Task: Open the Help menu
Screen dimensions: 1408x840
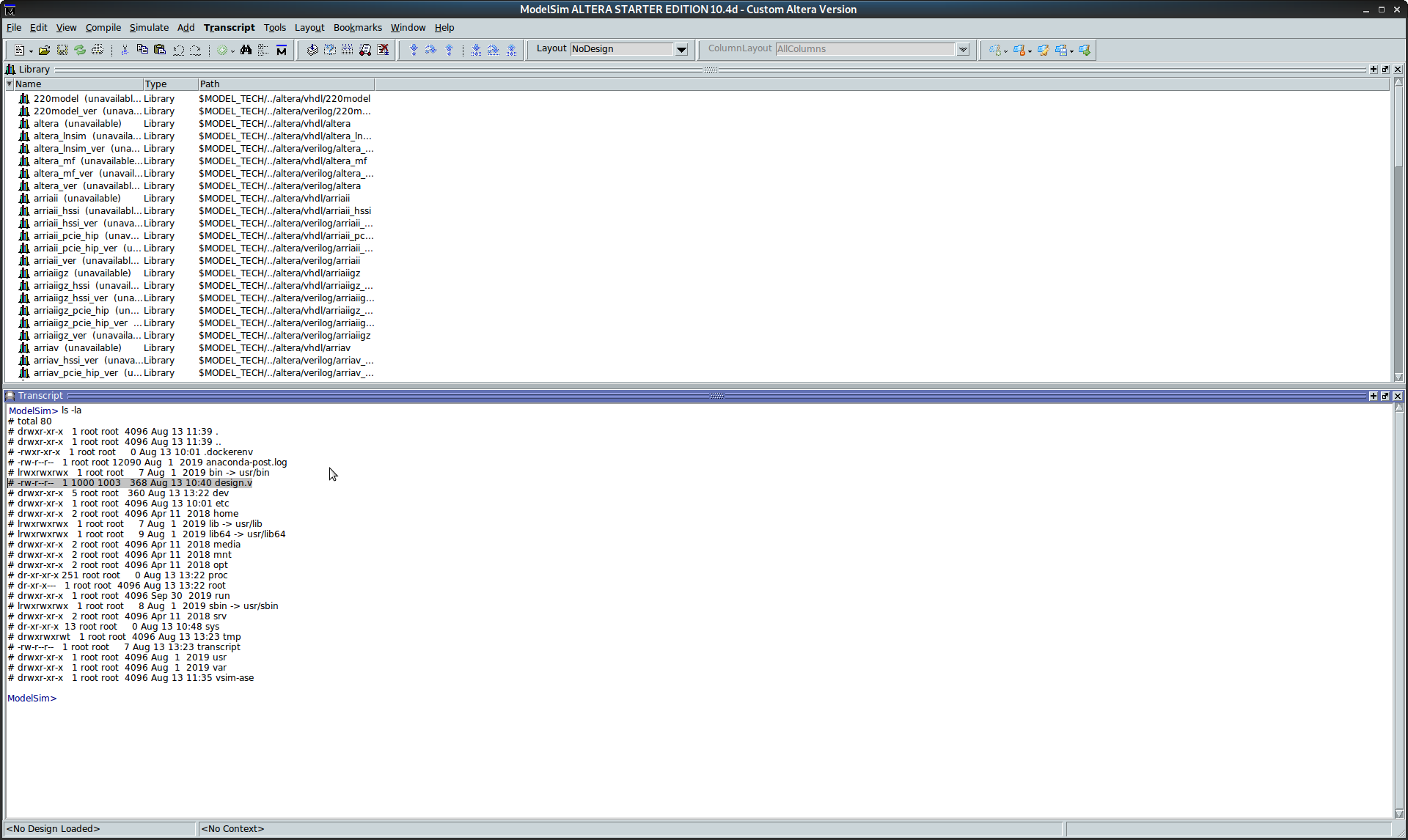Action: pos(444,28)
